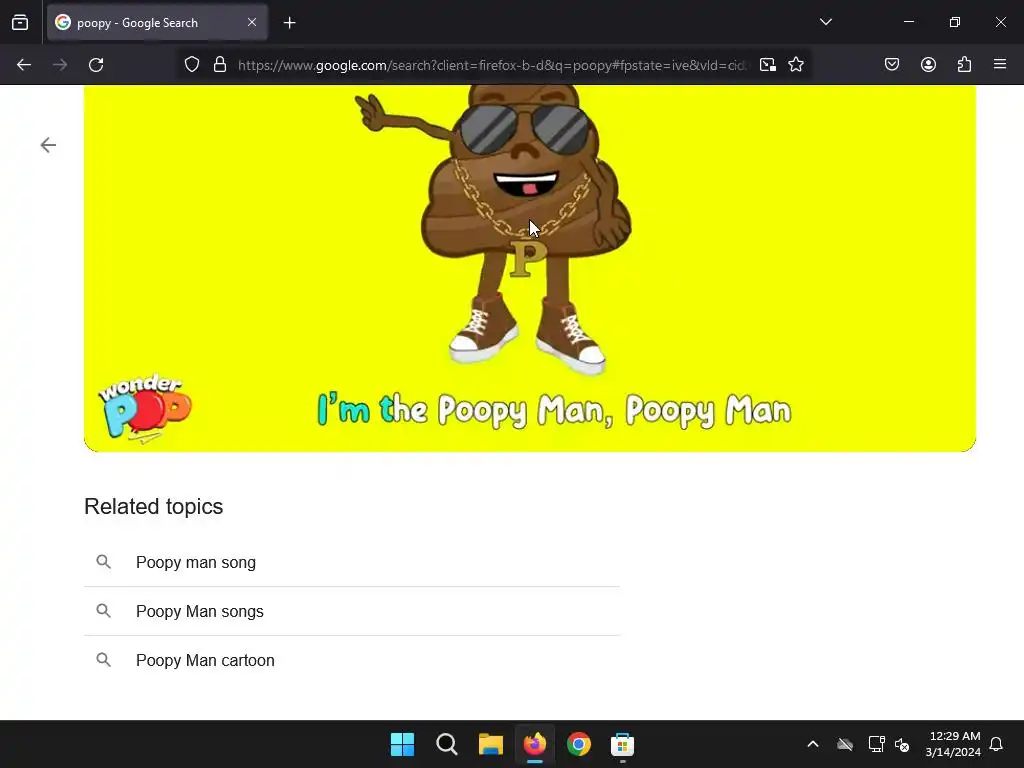Open Microsoft Store from taskbar
Image resolution: width=1024 pixels, height=768 pixels.
622,744
